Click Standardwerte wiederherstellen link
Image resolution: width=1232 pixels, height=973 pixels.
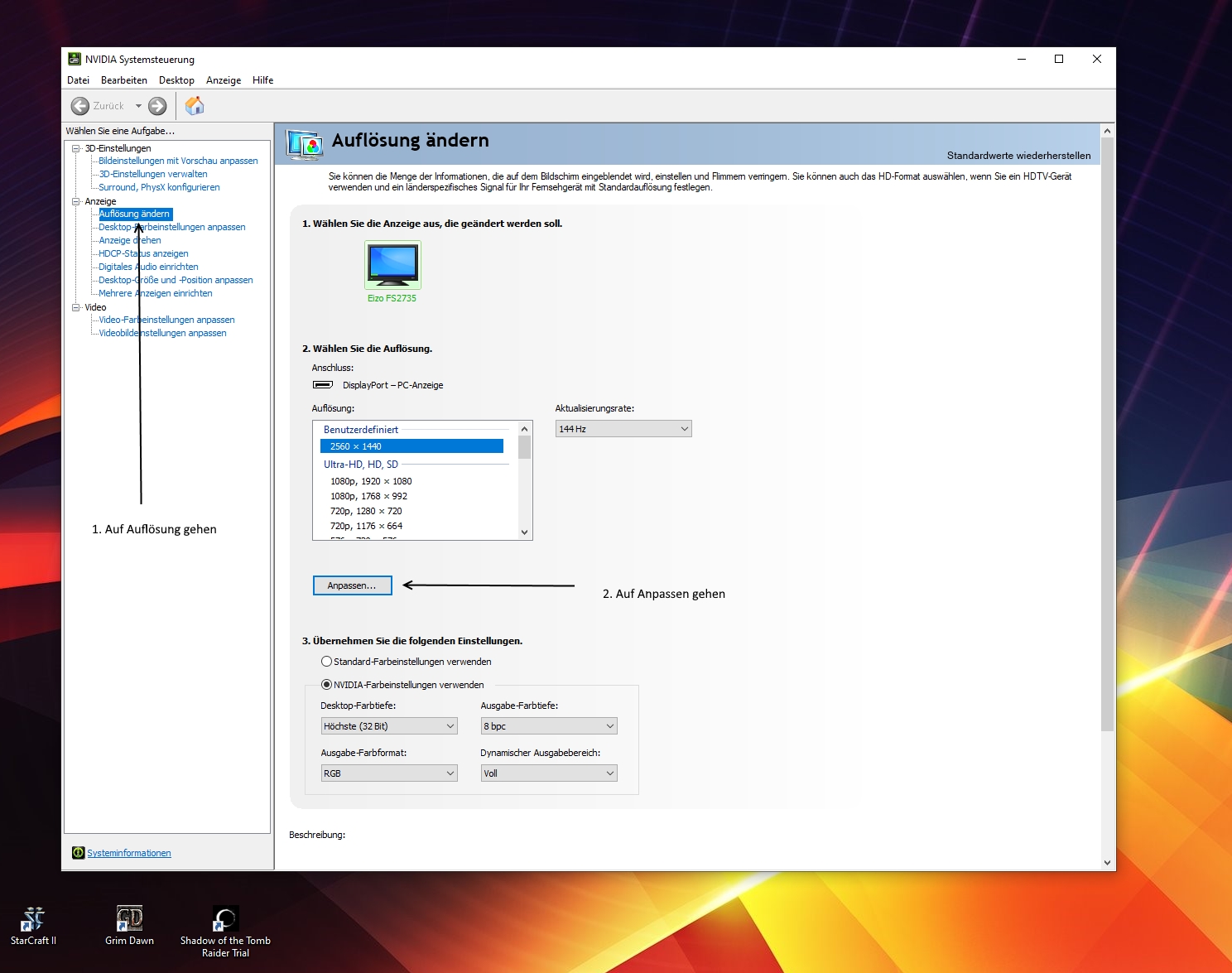tap(1018, 156)
